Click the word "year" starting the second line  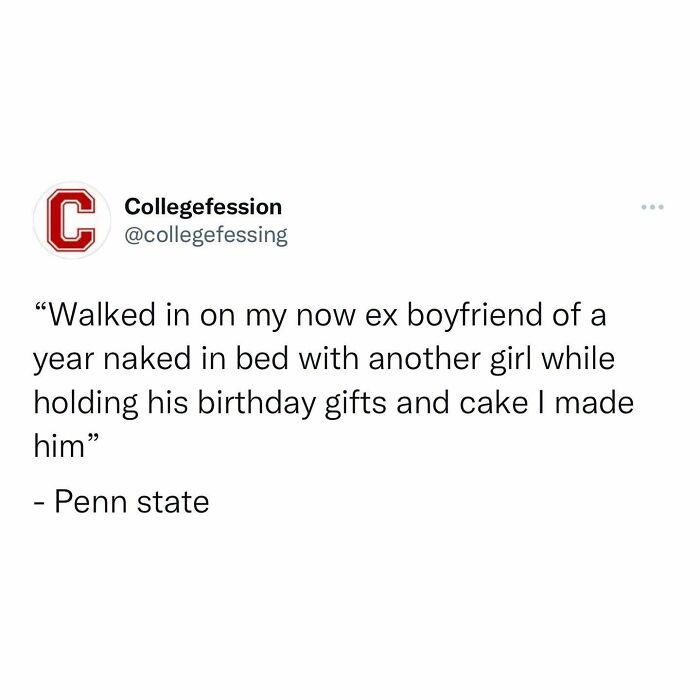[63, 363]
